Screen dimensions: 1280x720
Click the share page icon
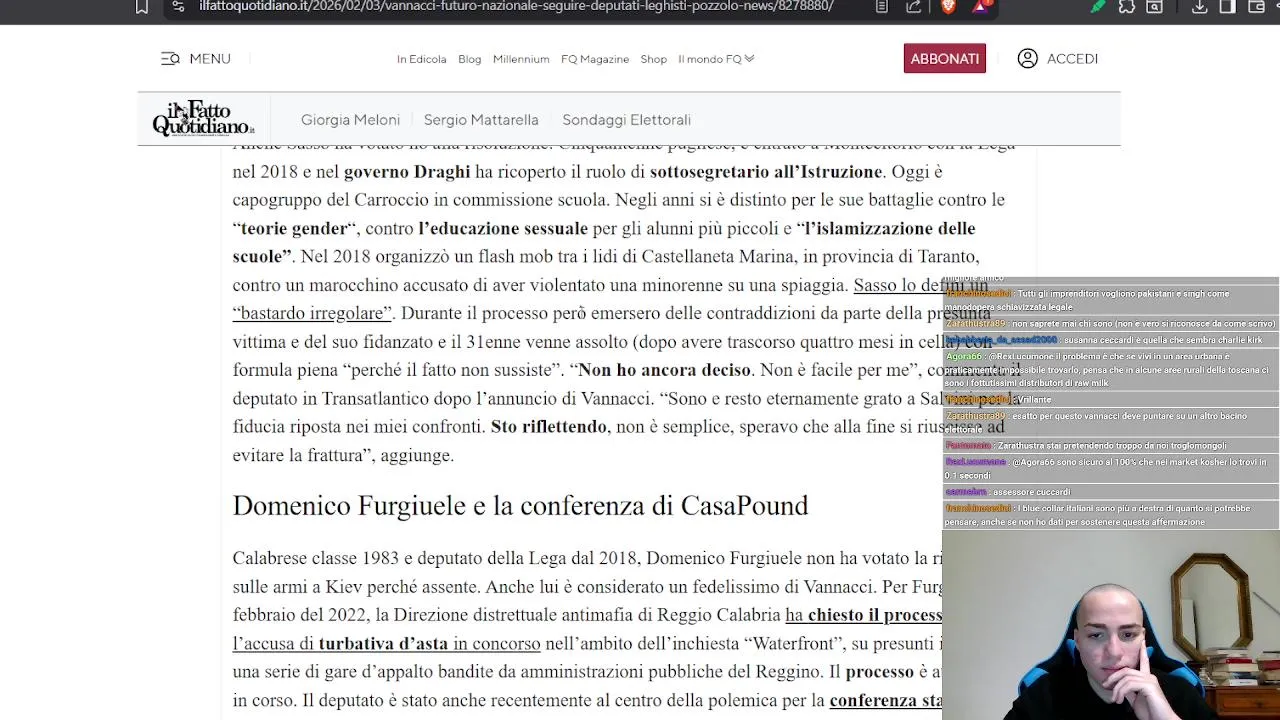coord(913,6)
